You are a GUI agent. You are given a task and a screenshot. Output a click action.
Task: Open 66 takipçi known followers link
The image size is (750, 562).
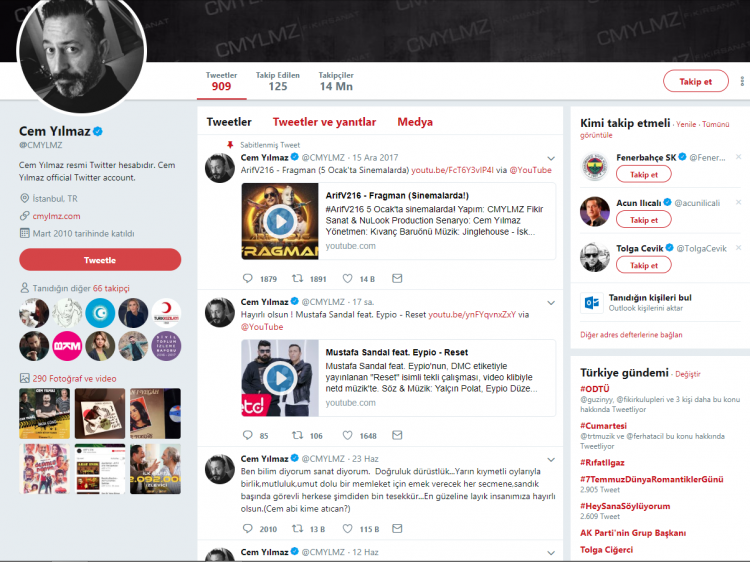point(111,288)
